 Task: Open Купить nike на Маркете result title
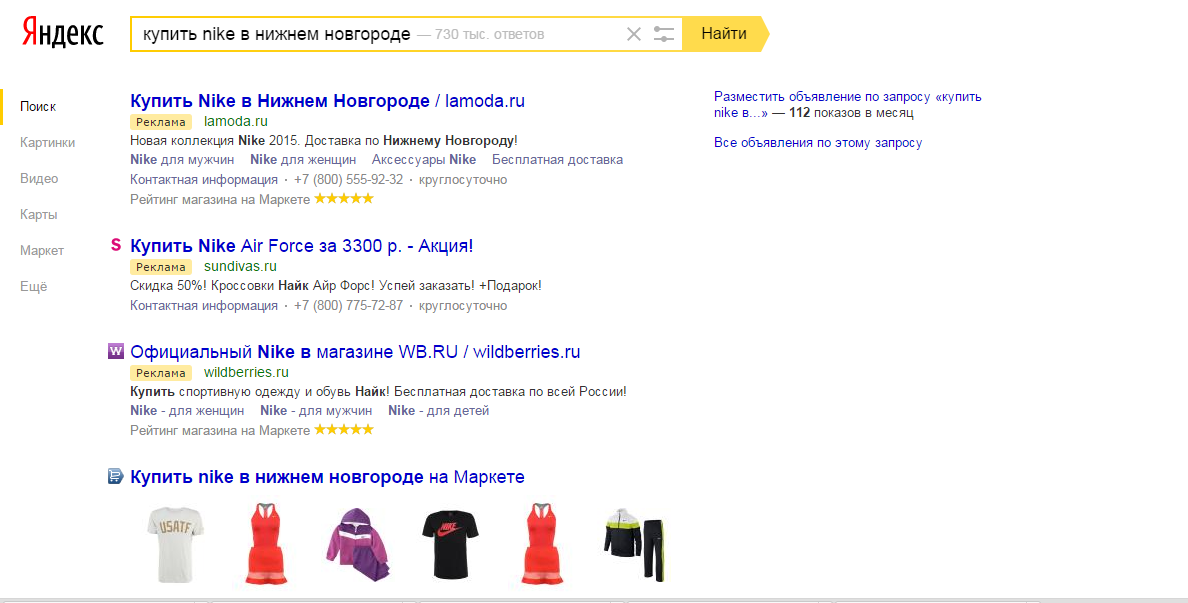coord(327,477)
